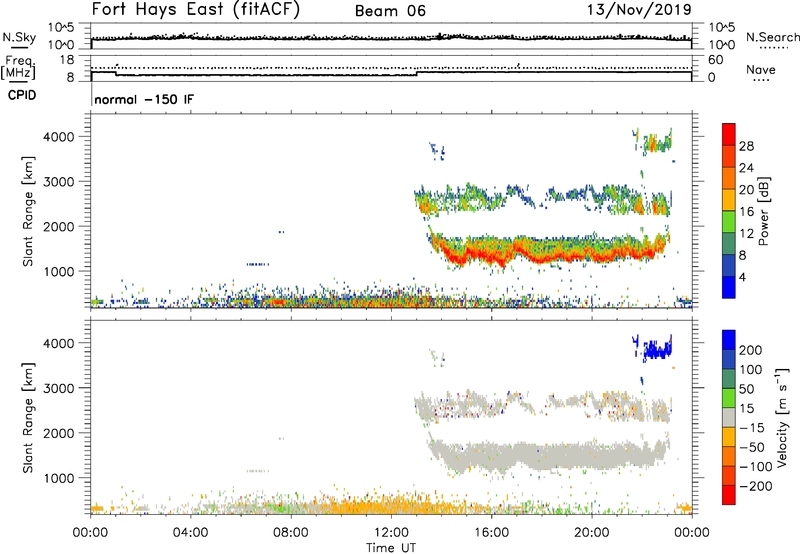Click the gray segment of Velocity colorbar
The width and height of the screenshot is (800, 554).
[x=729, y=417]
